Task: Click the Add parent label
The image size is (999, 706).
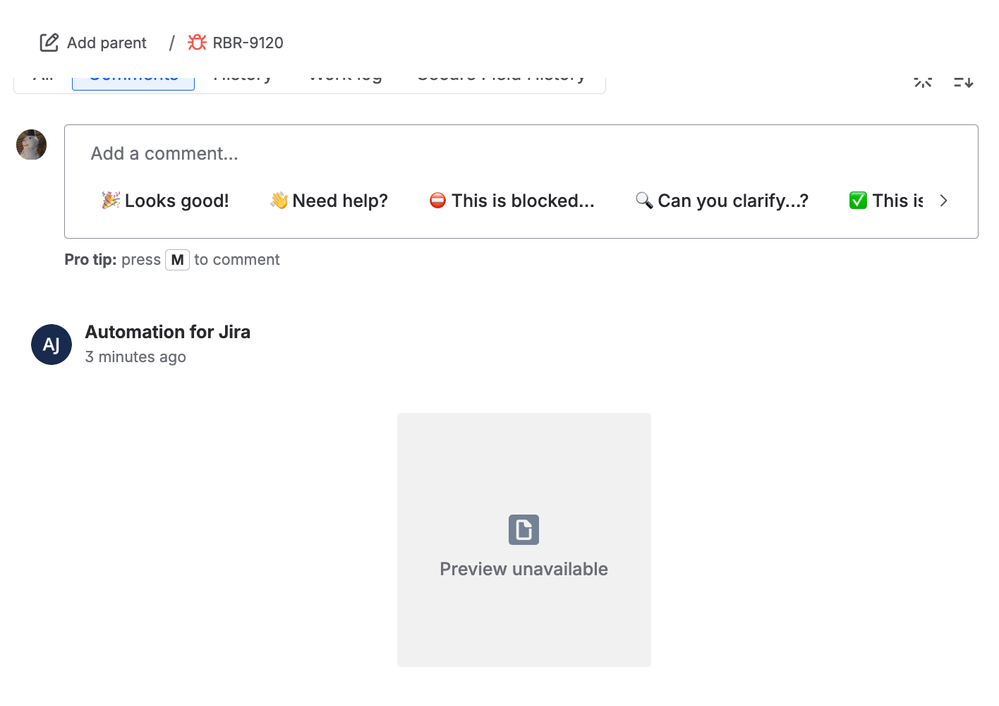Action: point(105,43)
